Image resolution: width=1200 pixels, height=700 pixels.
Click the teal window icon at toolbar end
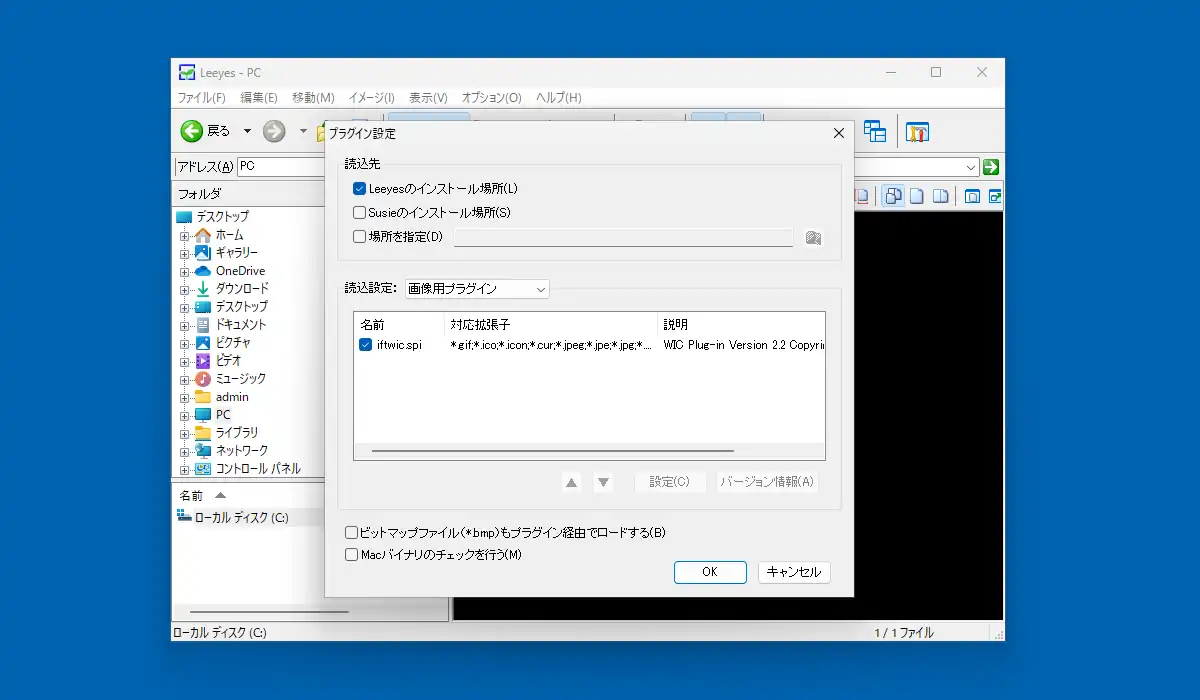tap(996, 196)
